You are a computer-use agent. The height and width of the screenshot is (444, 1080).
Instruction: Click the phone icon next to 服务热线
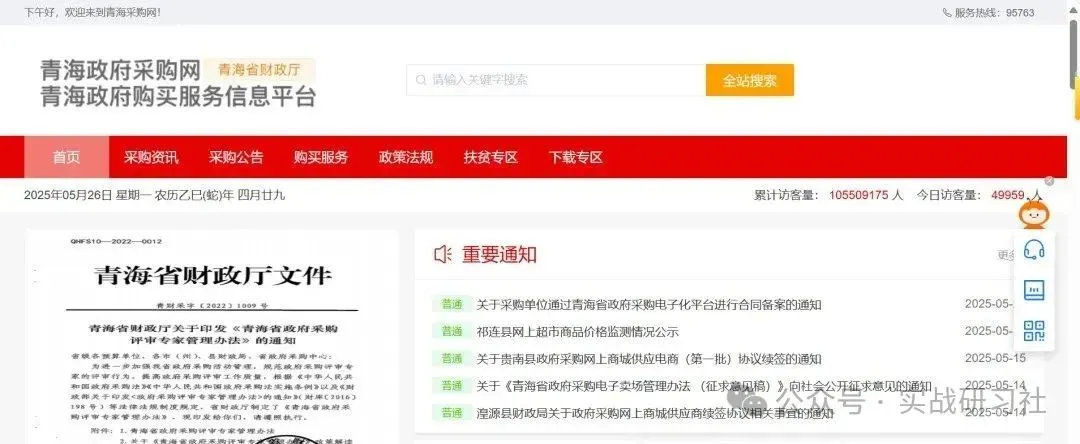pos(946,12)
